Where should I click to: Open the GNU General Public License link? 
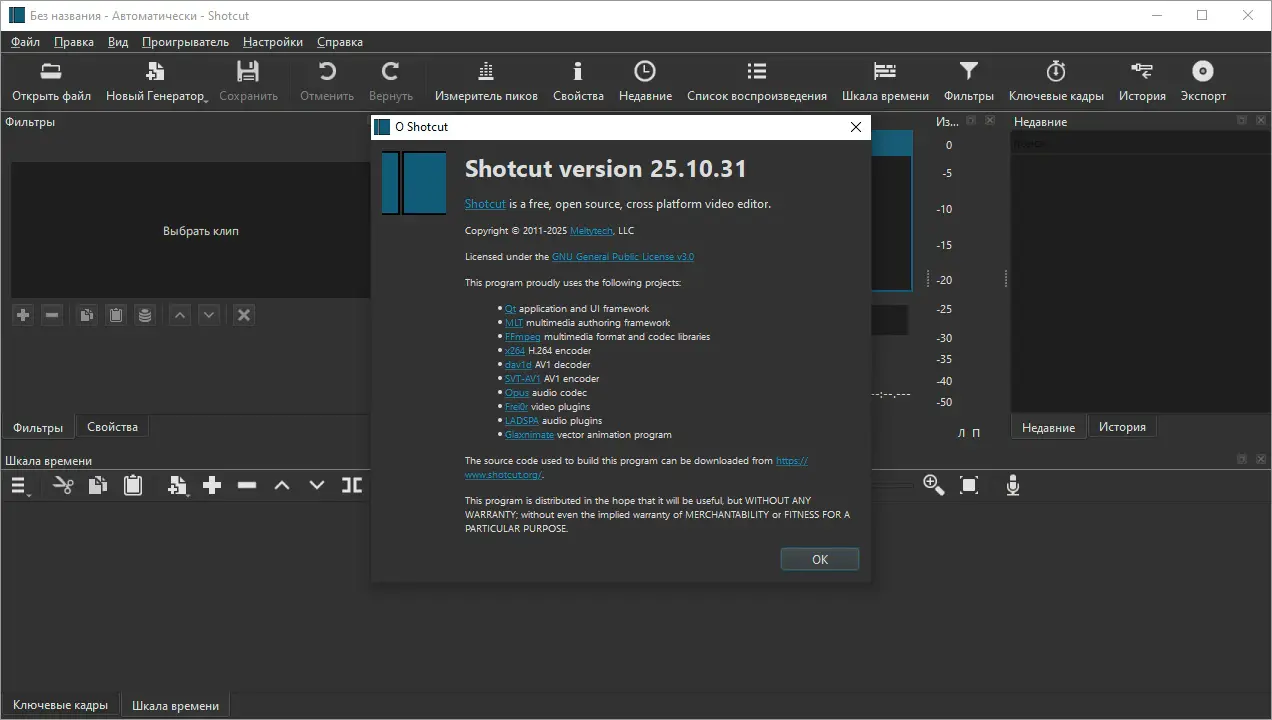tap(622, 257)
